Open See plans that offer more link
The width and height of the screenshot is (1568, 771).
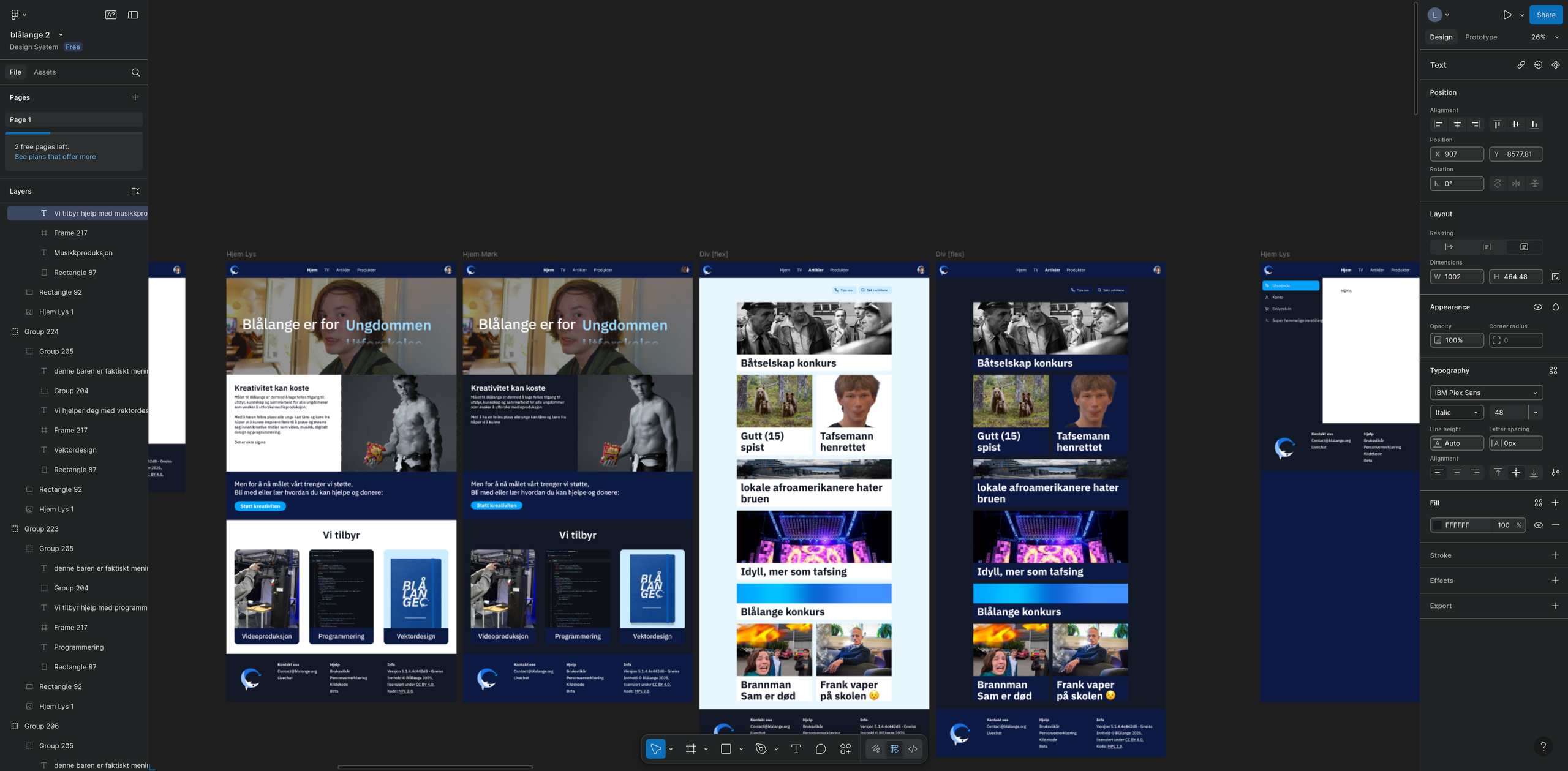point(55,157)
